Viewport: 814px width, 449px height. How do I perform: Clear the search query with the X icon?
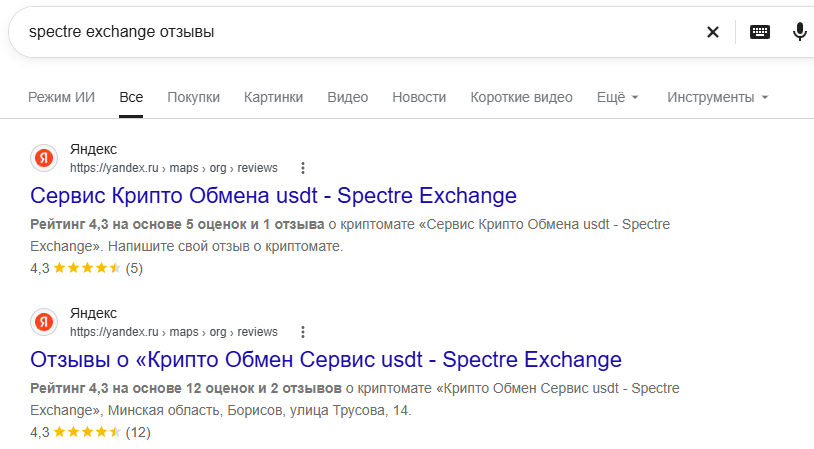coord(713,32)
